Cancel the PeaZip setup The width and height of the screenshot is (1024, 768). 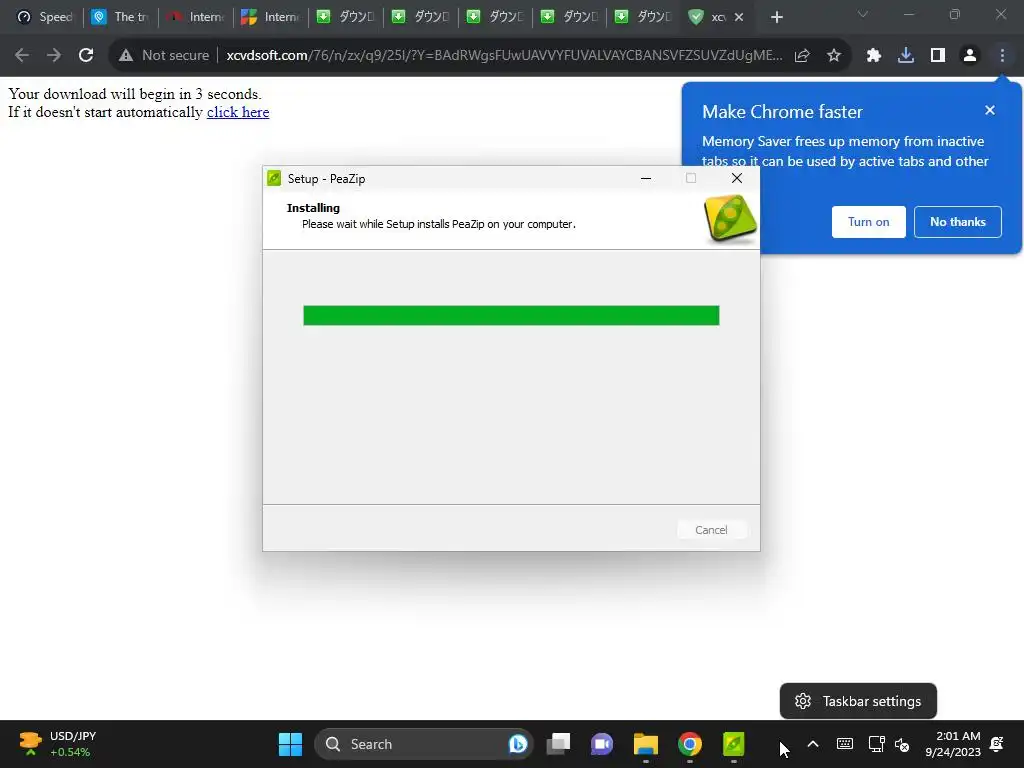(x=711, y=530)
